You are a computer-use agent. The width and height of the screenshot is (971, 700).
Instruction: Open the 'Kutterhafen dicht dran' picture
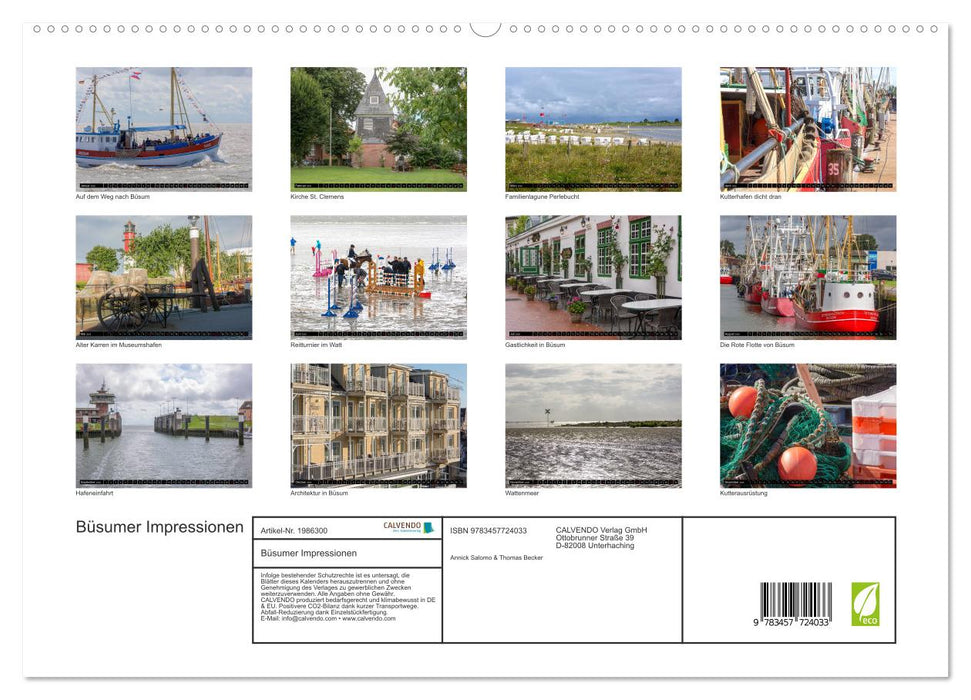808,127
